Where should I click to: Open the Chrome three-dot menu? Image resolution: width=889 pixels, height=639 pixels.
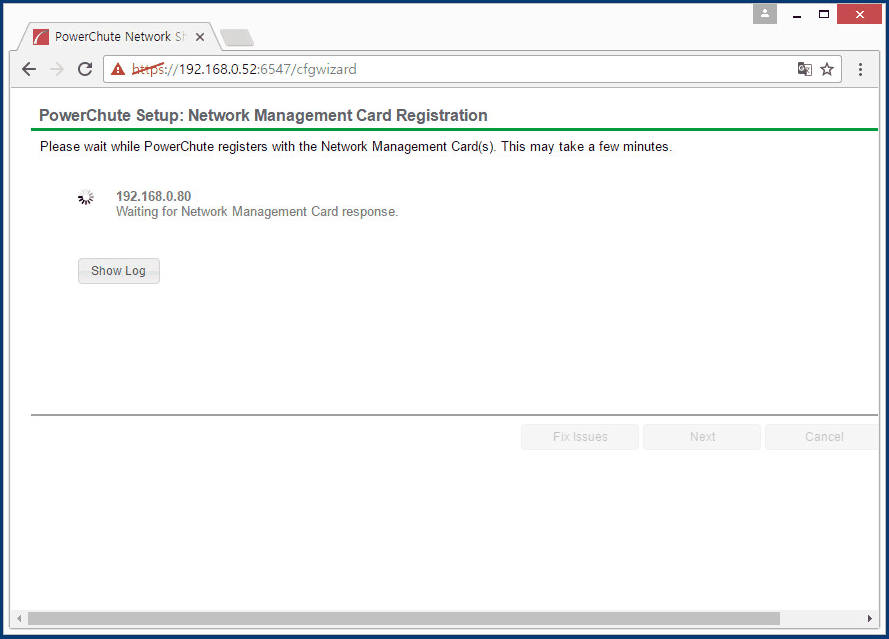point(860,69)
